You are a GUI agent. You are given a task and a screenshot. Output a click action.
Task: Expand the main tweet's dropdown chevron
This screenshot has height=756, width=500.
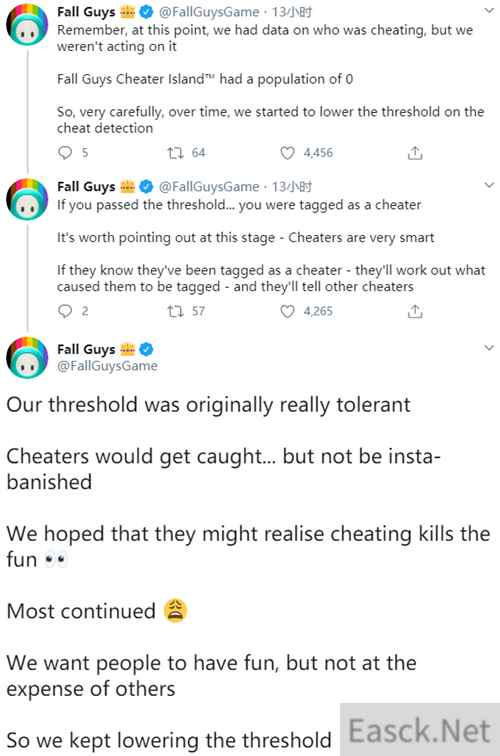489,348
